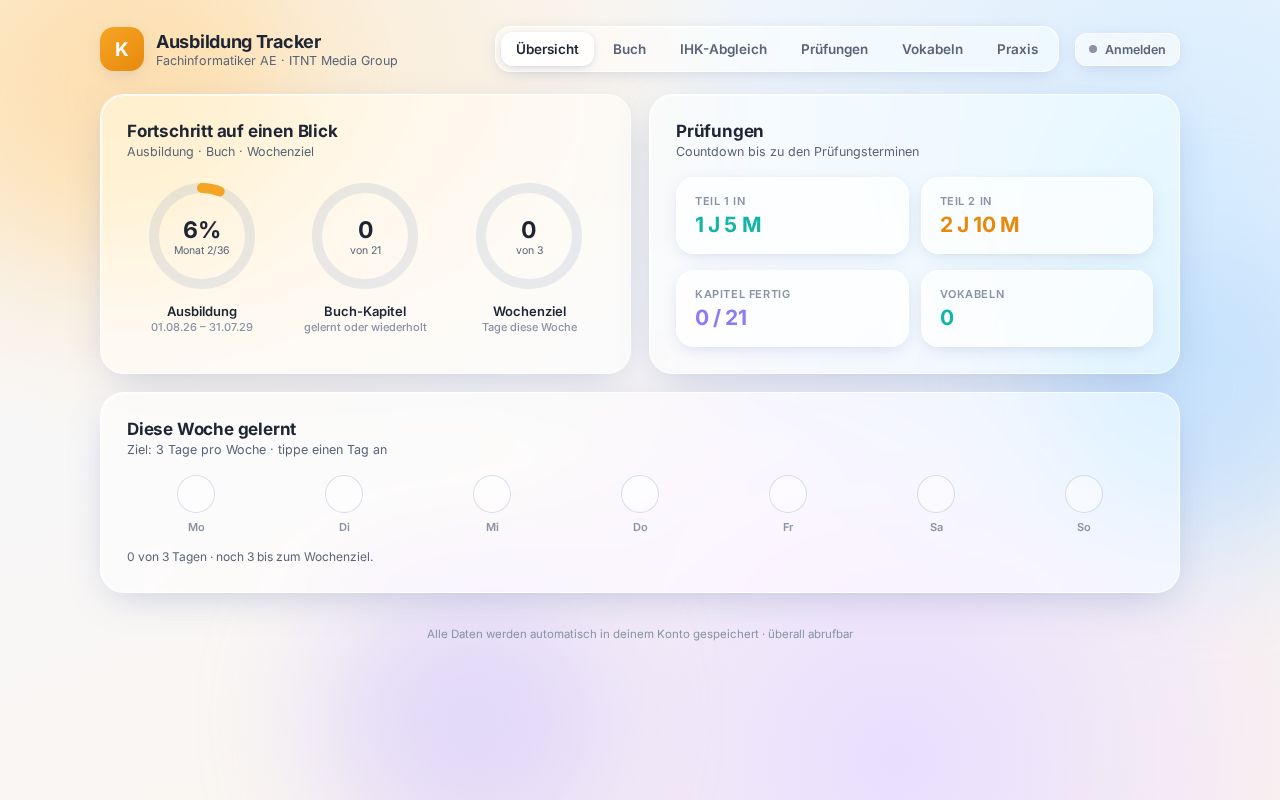
Task: Mark Tuesday (Di) as learned
Action: (344, 494)
